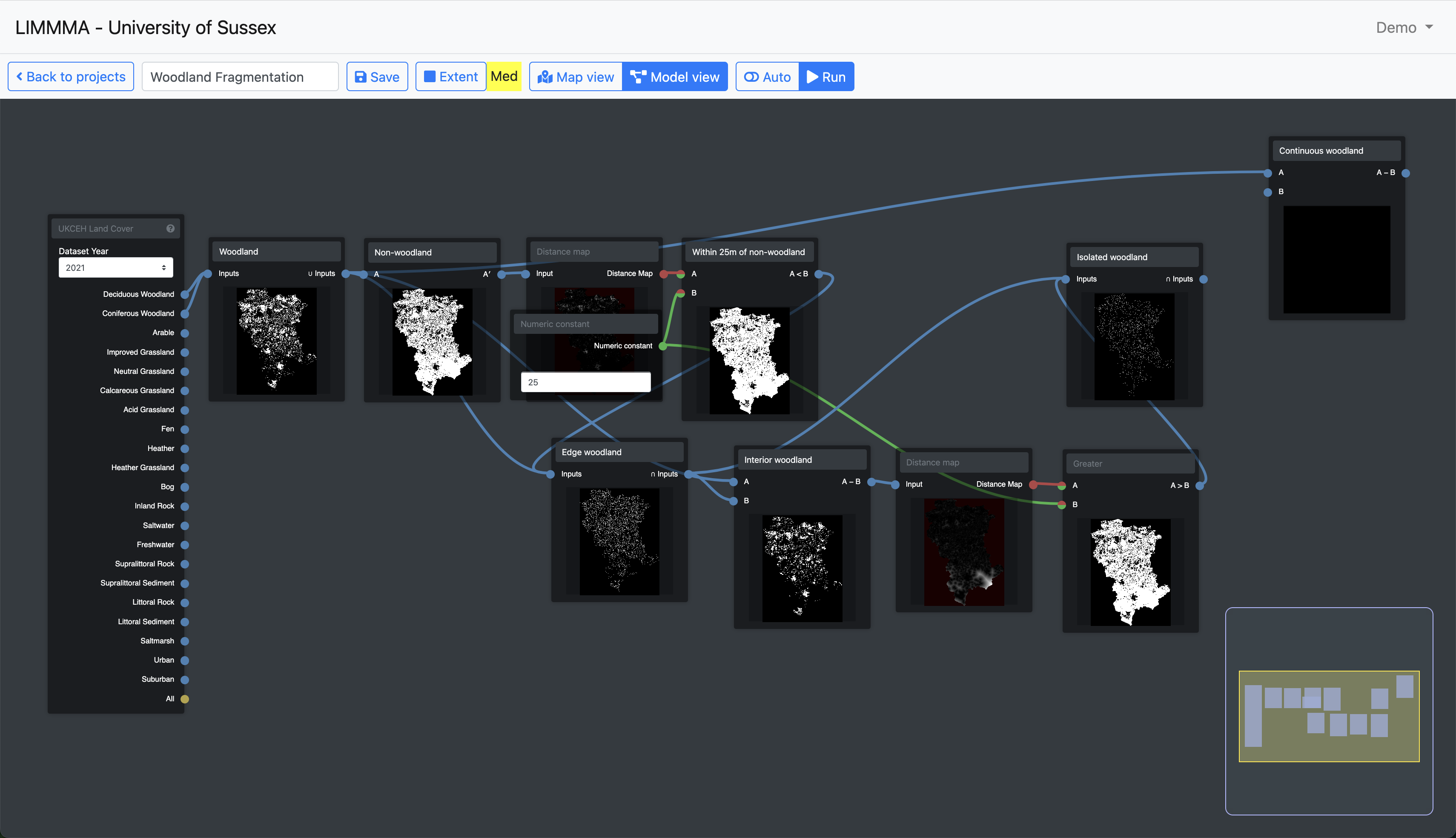Click the Continuous woodland B input socket
Viewport: 1456px width, 838px height.
[1267, 192]
